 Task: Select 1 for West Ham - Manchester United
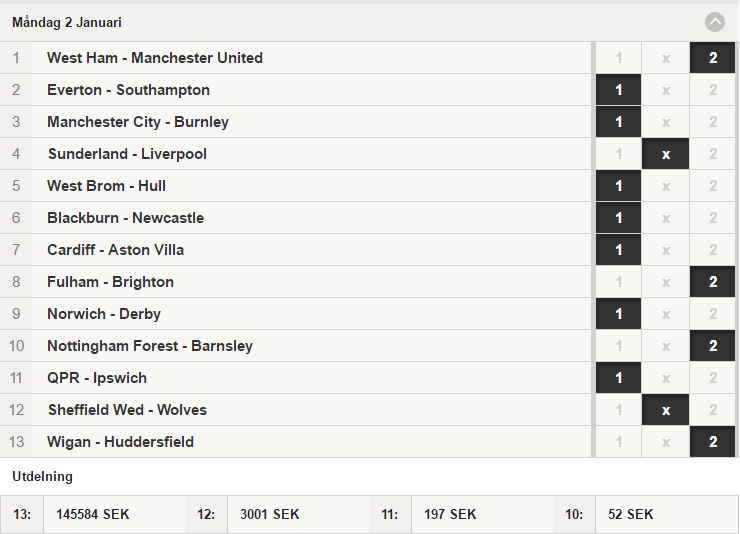click(x=618, y=58)
